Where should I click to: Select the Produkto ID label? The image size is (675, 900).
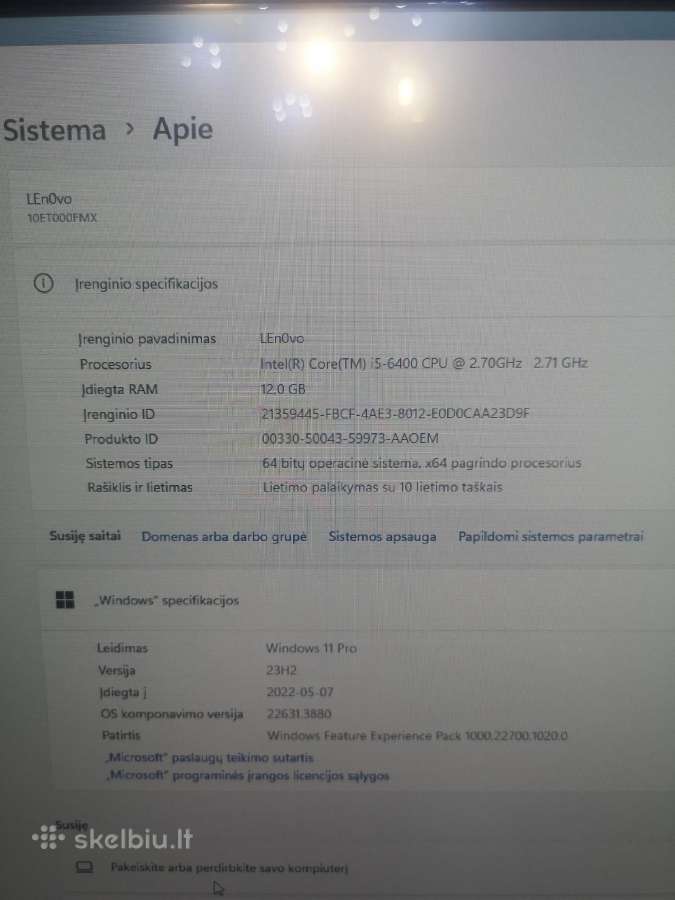121,439
